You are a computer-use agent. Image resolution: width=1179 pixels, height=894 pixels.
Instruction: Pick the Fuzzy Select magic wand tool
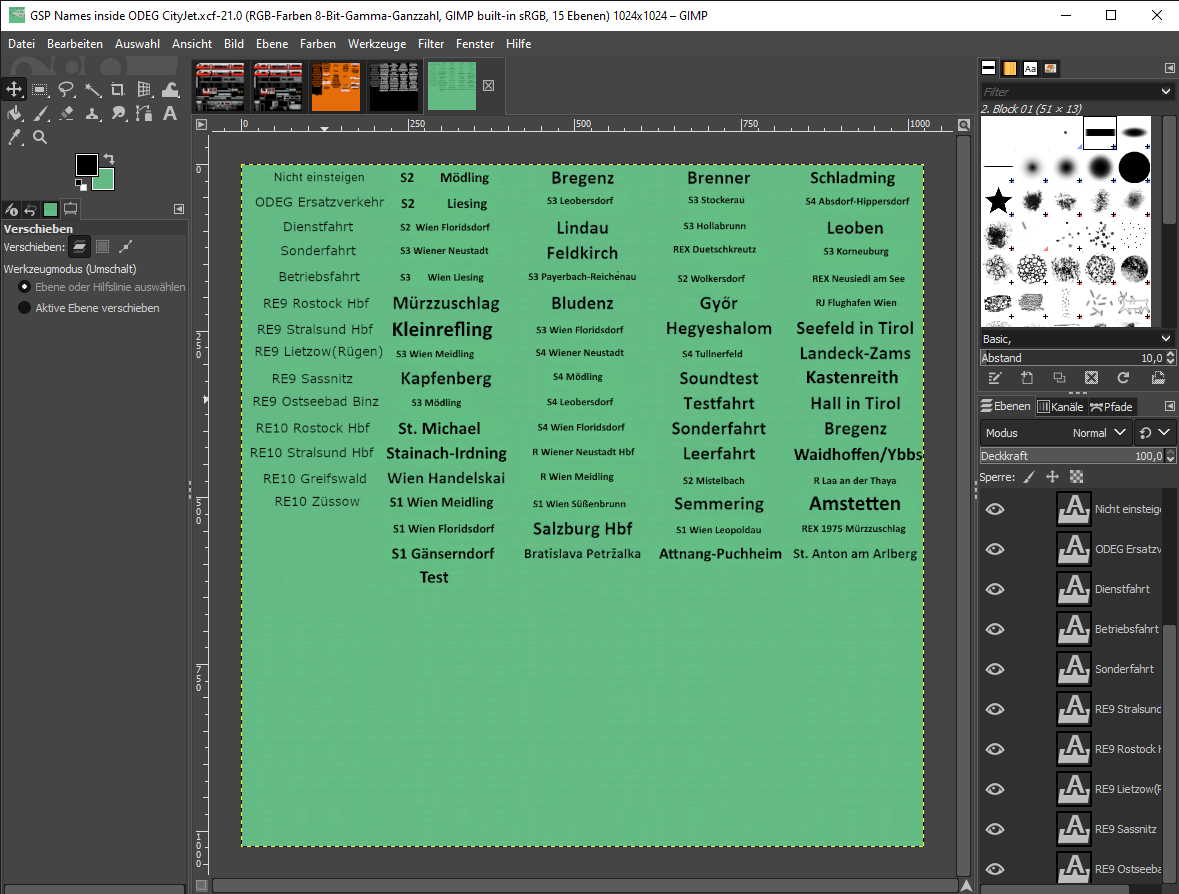click(92, 89)
